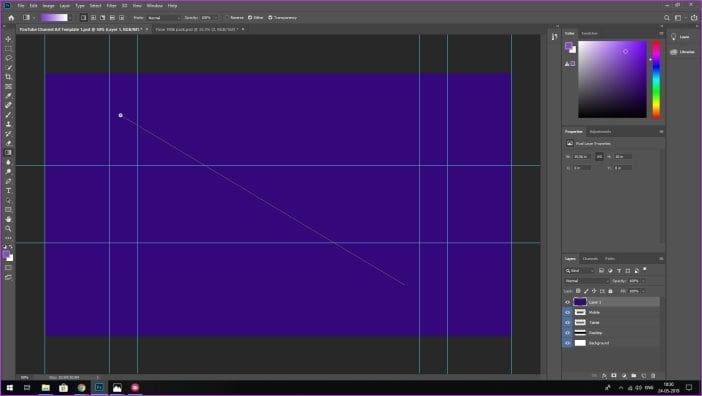Open the Window menu
The height and width of the screenshot is (396, 702).
(154, 6)
